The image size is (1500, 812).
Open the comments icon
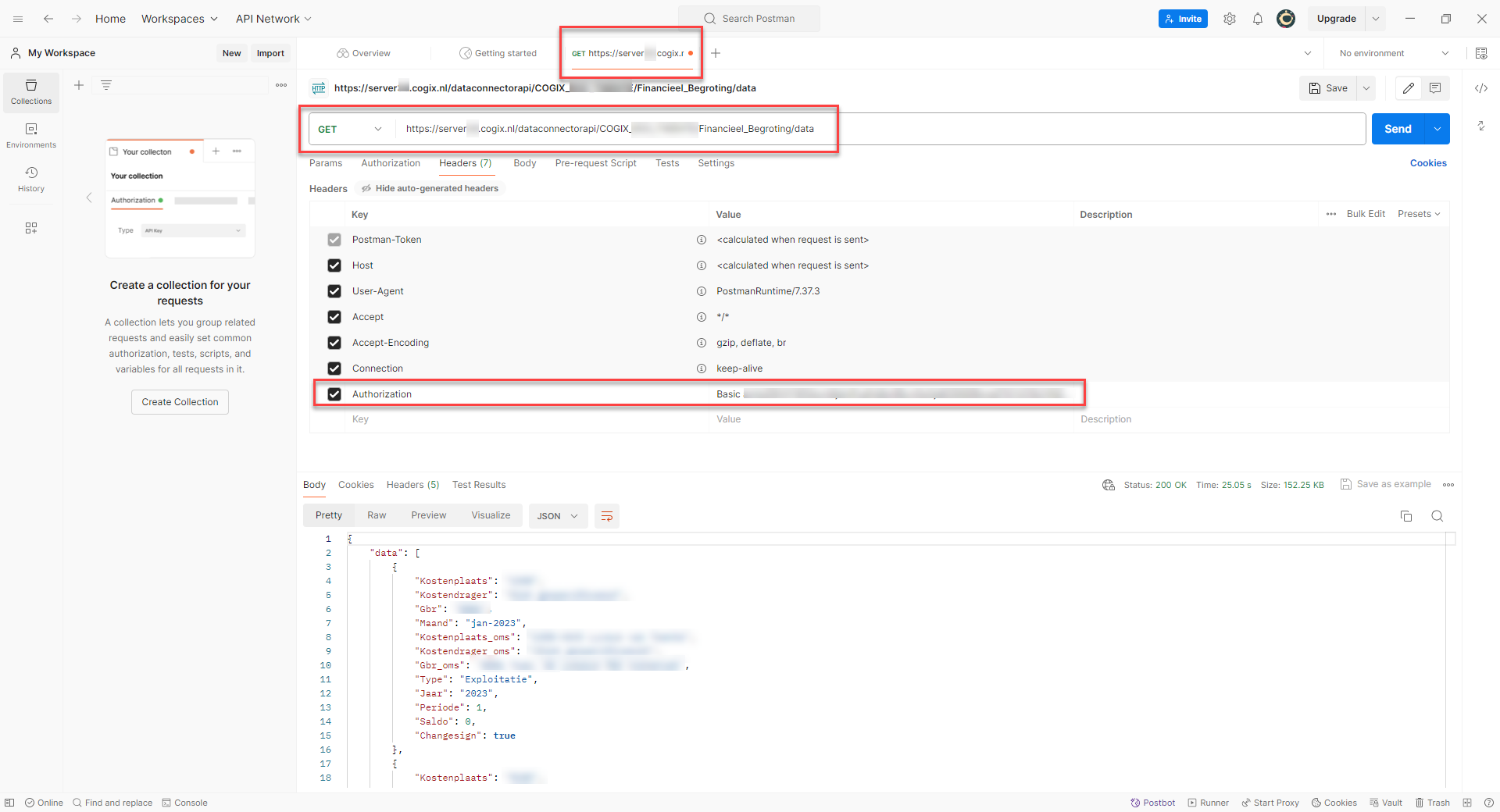[x=1435, y=88]
